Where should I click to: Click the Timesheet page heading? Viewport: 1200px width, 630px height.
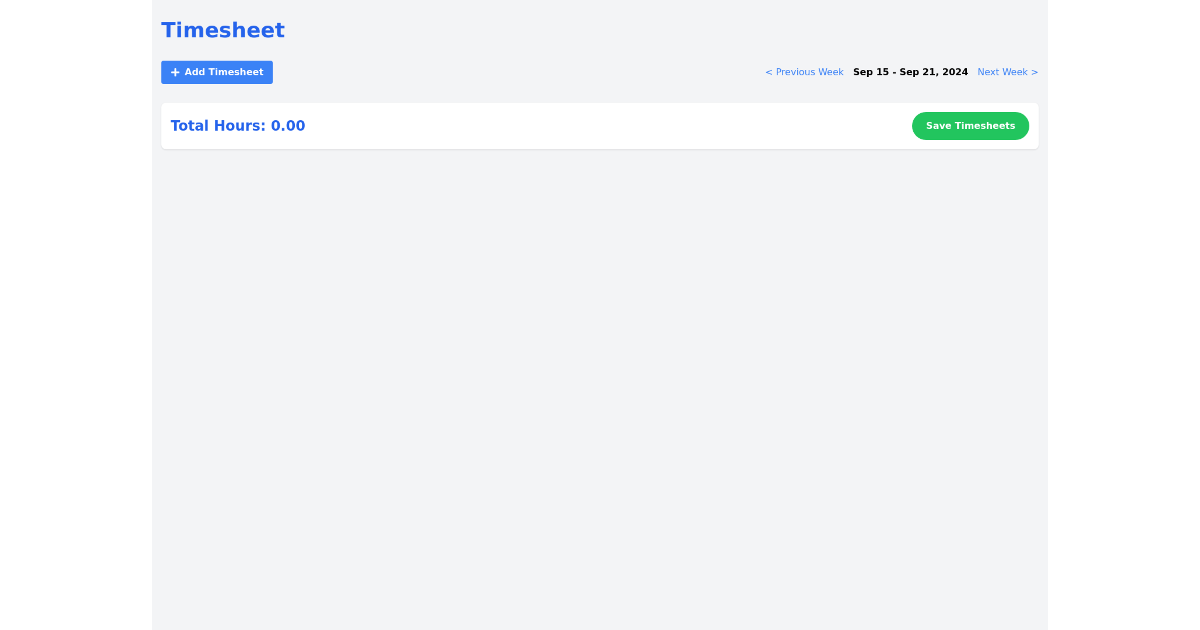tap(222, 30)
